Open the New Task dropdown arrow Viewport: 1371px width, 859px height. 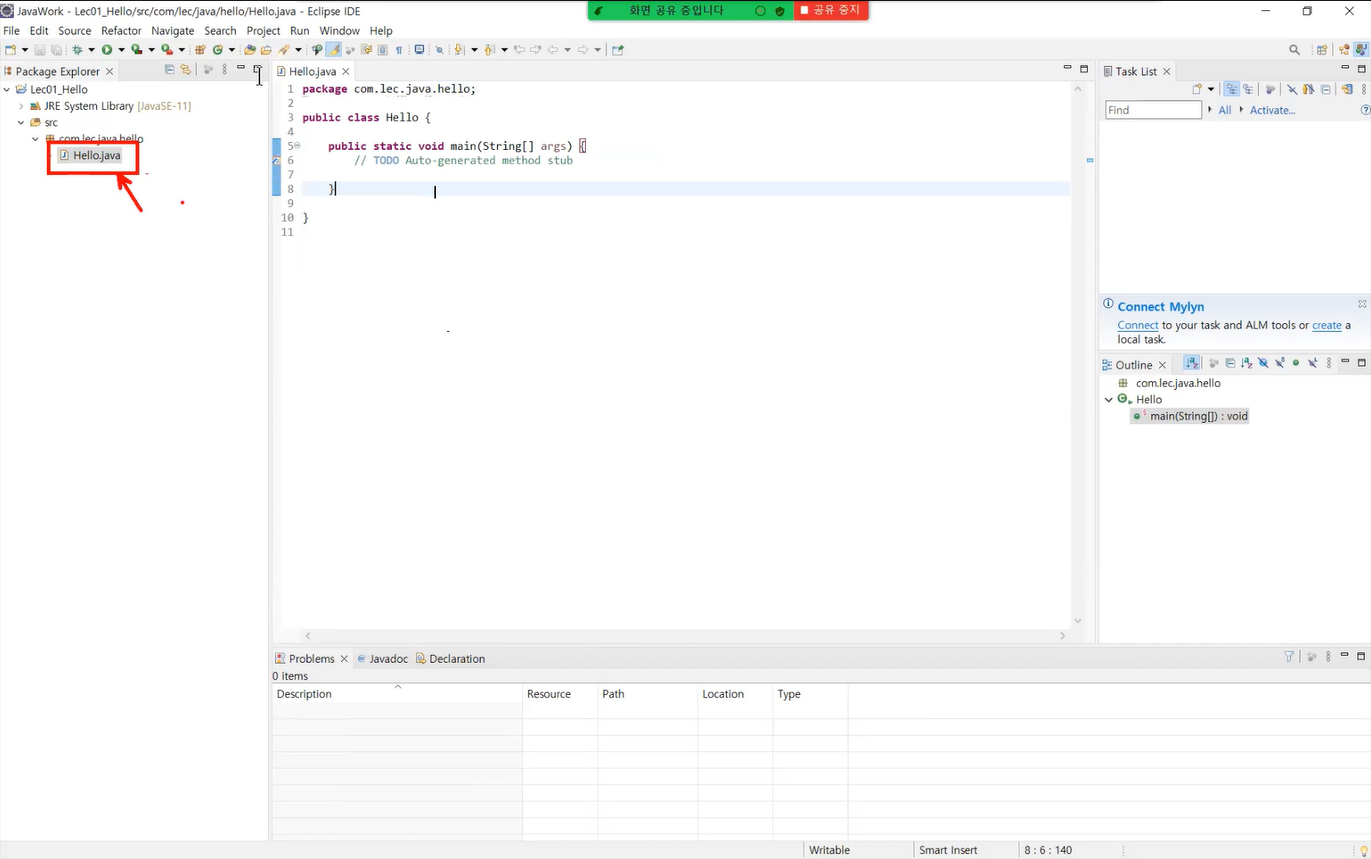coord(1211,89)
